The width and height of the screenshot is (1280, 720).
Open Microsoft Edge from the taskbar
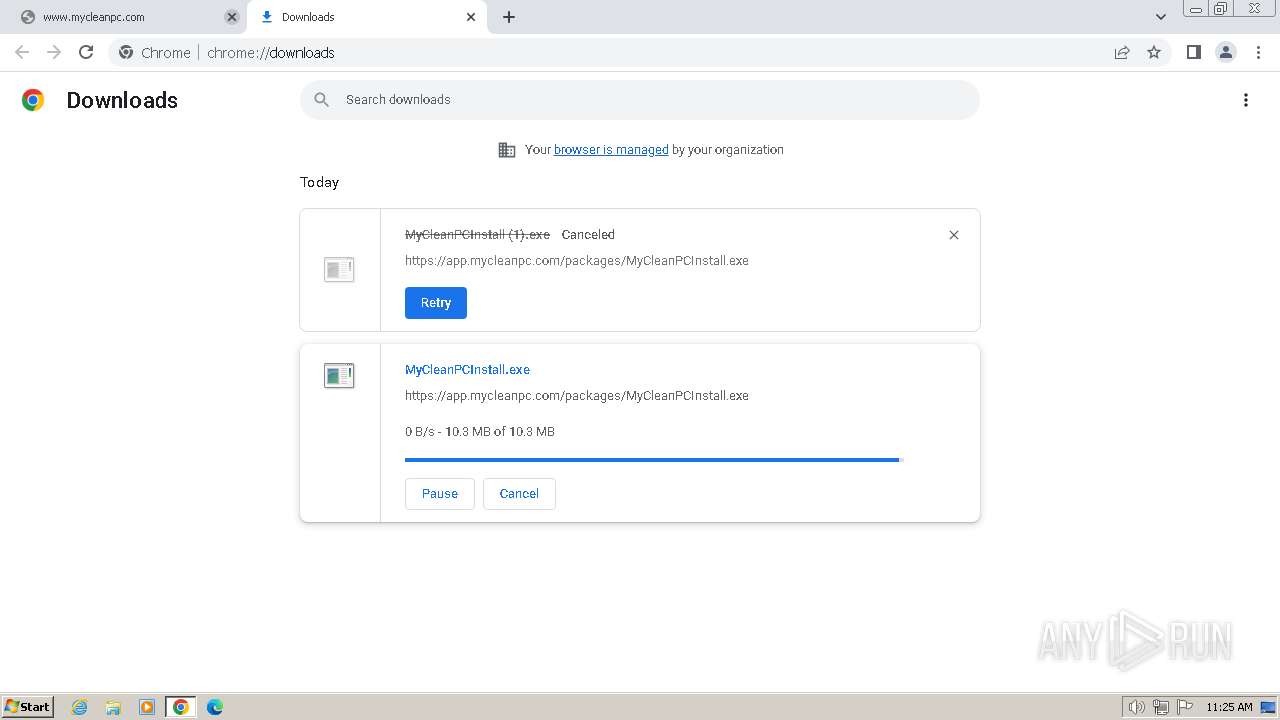click(215, 707)
